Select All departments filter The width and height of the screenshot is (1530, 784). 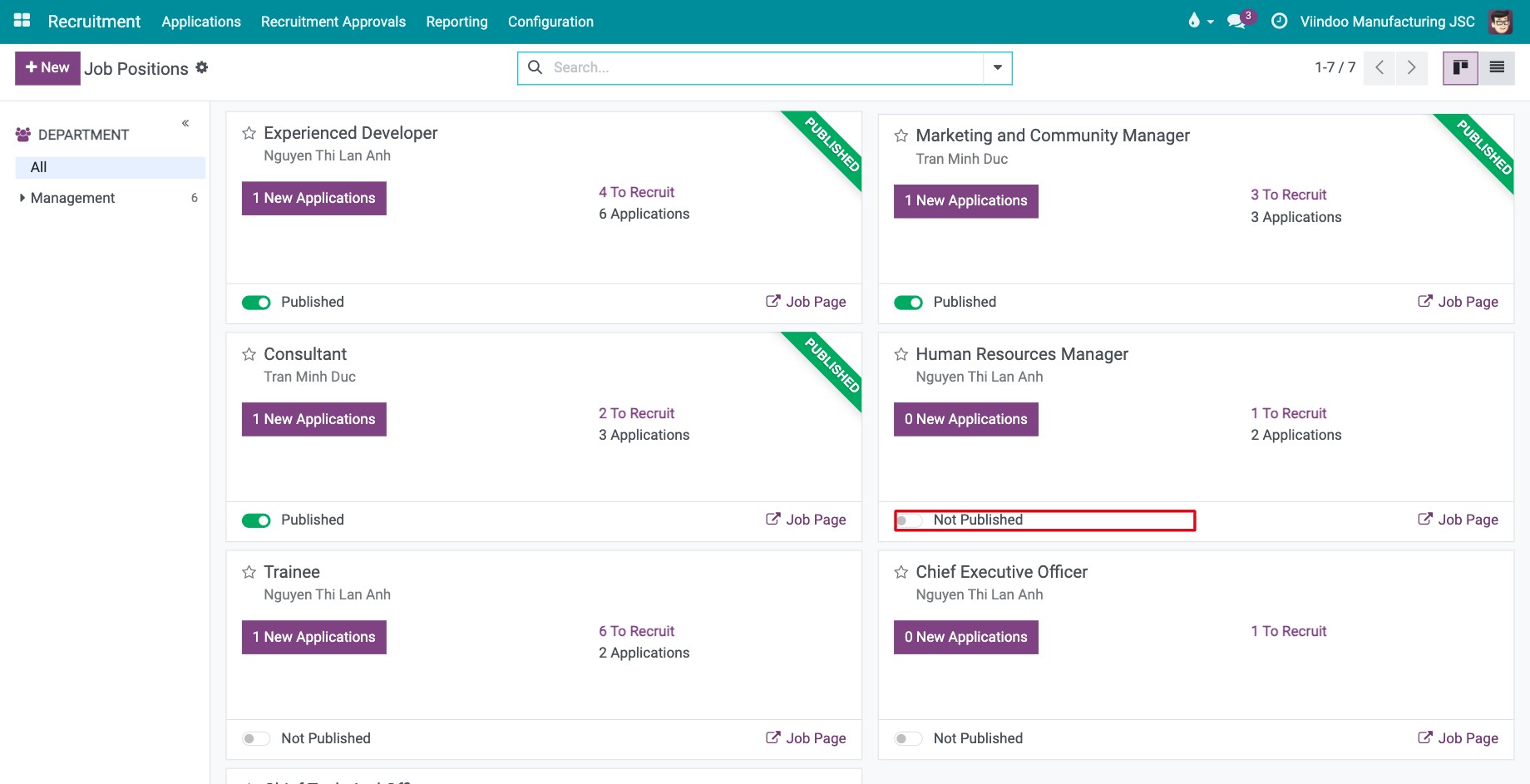[x=111, y=167]
